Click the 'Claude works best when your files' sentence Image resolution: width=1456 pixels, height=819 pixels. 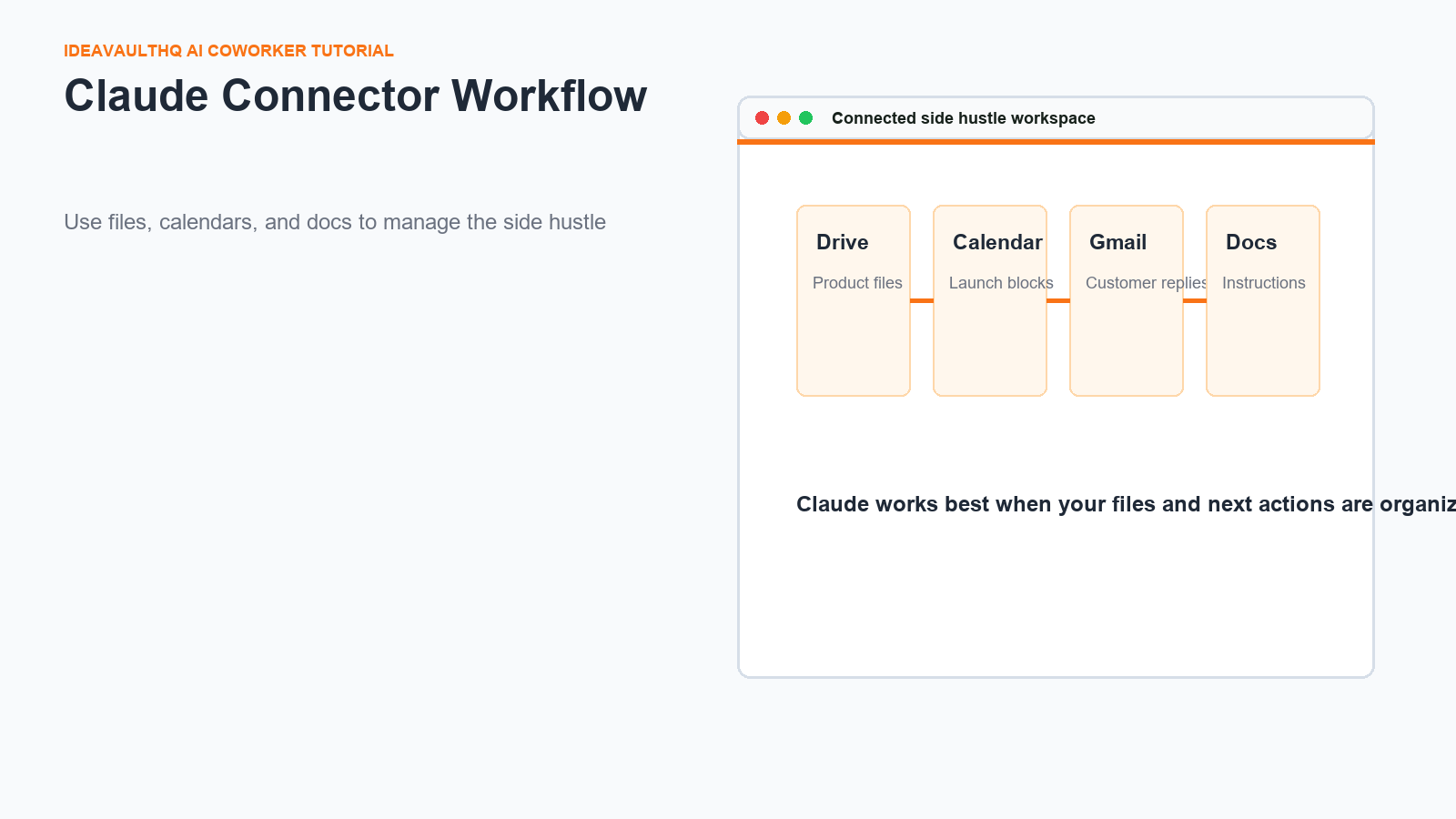(x=1126, y=504)
